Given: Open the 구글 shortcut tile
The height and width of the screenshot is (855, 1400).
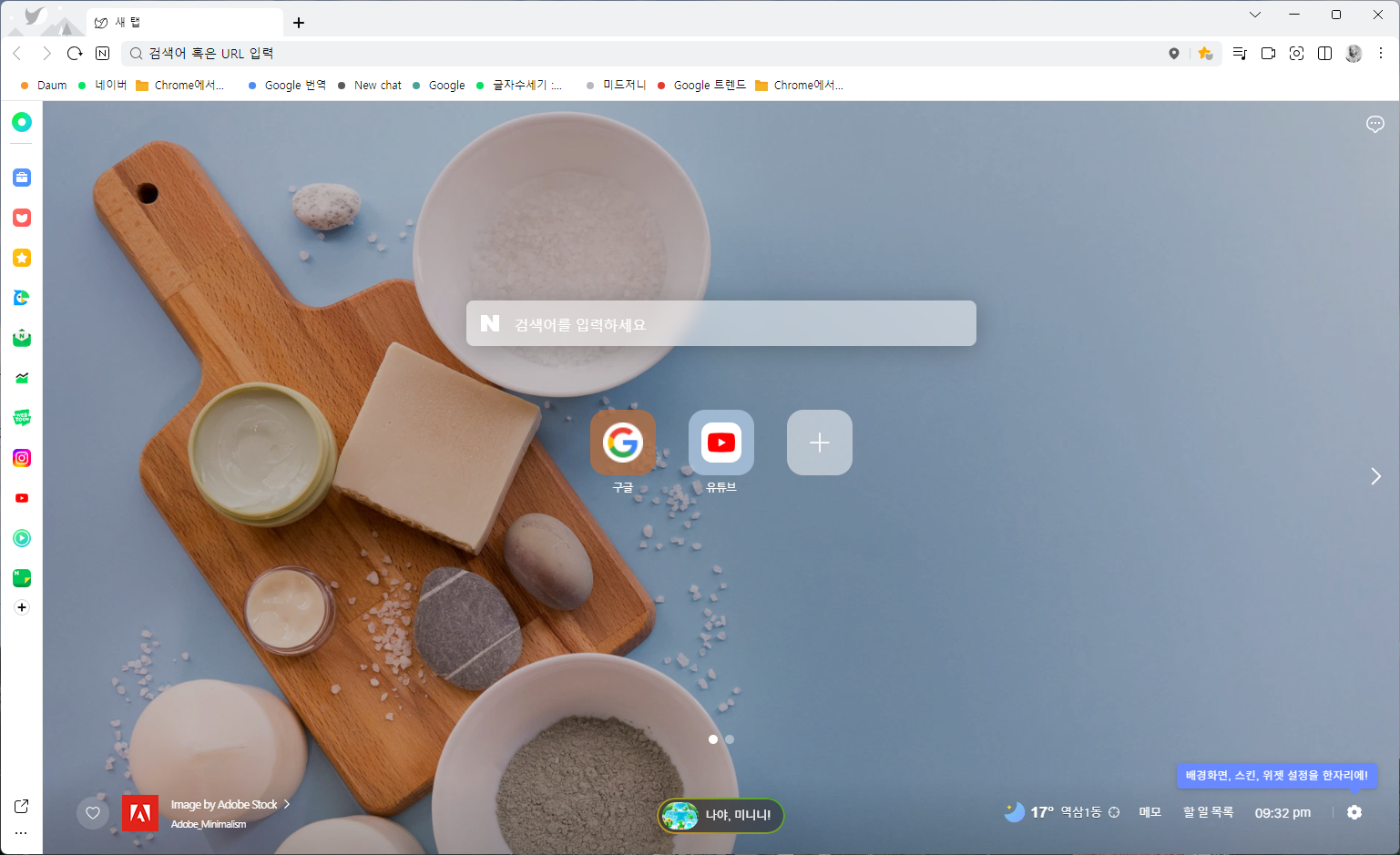Looking at the screenshot, I should tap(623, 443).
